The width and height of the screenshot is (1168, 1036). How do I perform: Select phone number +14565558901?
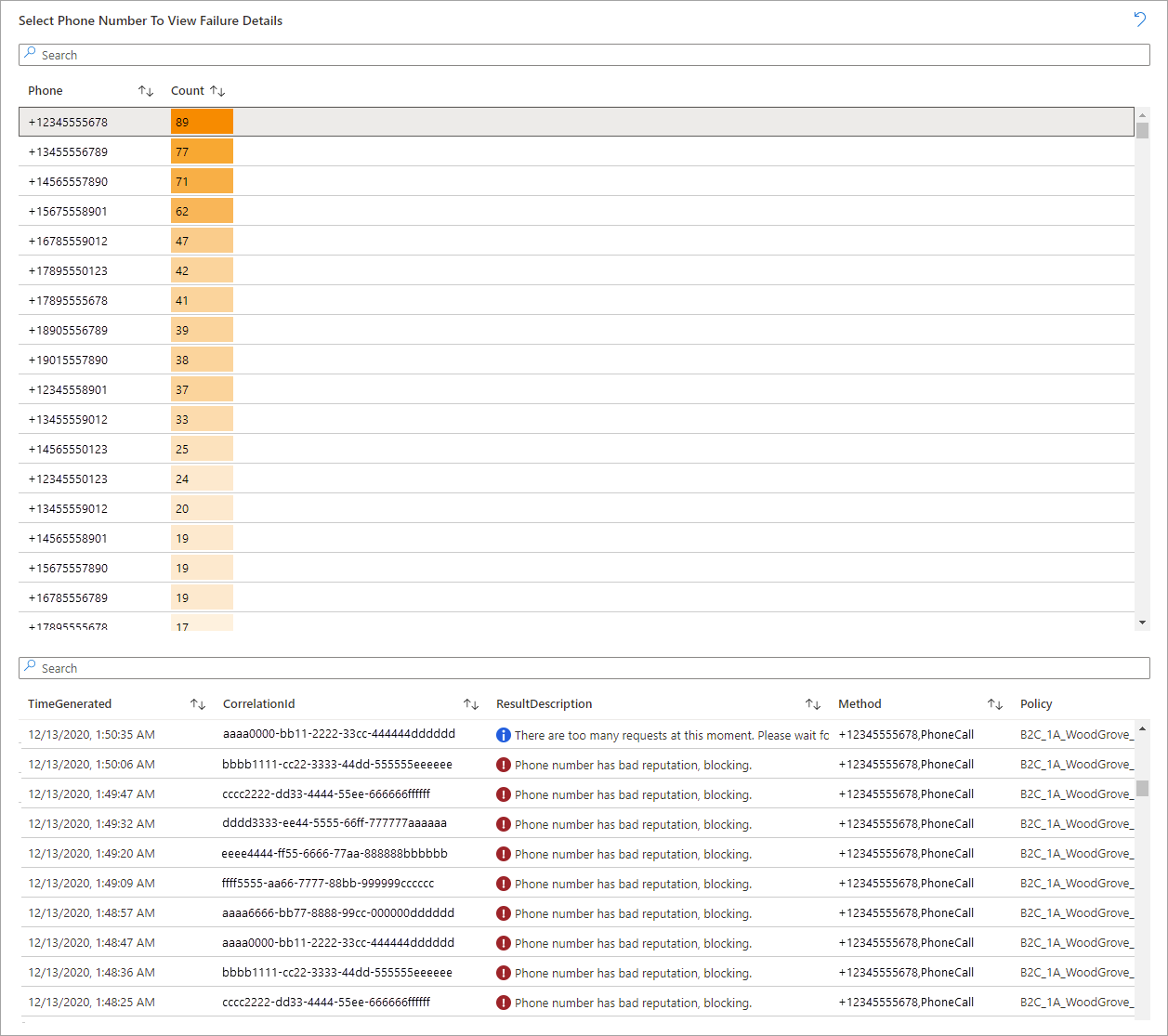(68, 538)
